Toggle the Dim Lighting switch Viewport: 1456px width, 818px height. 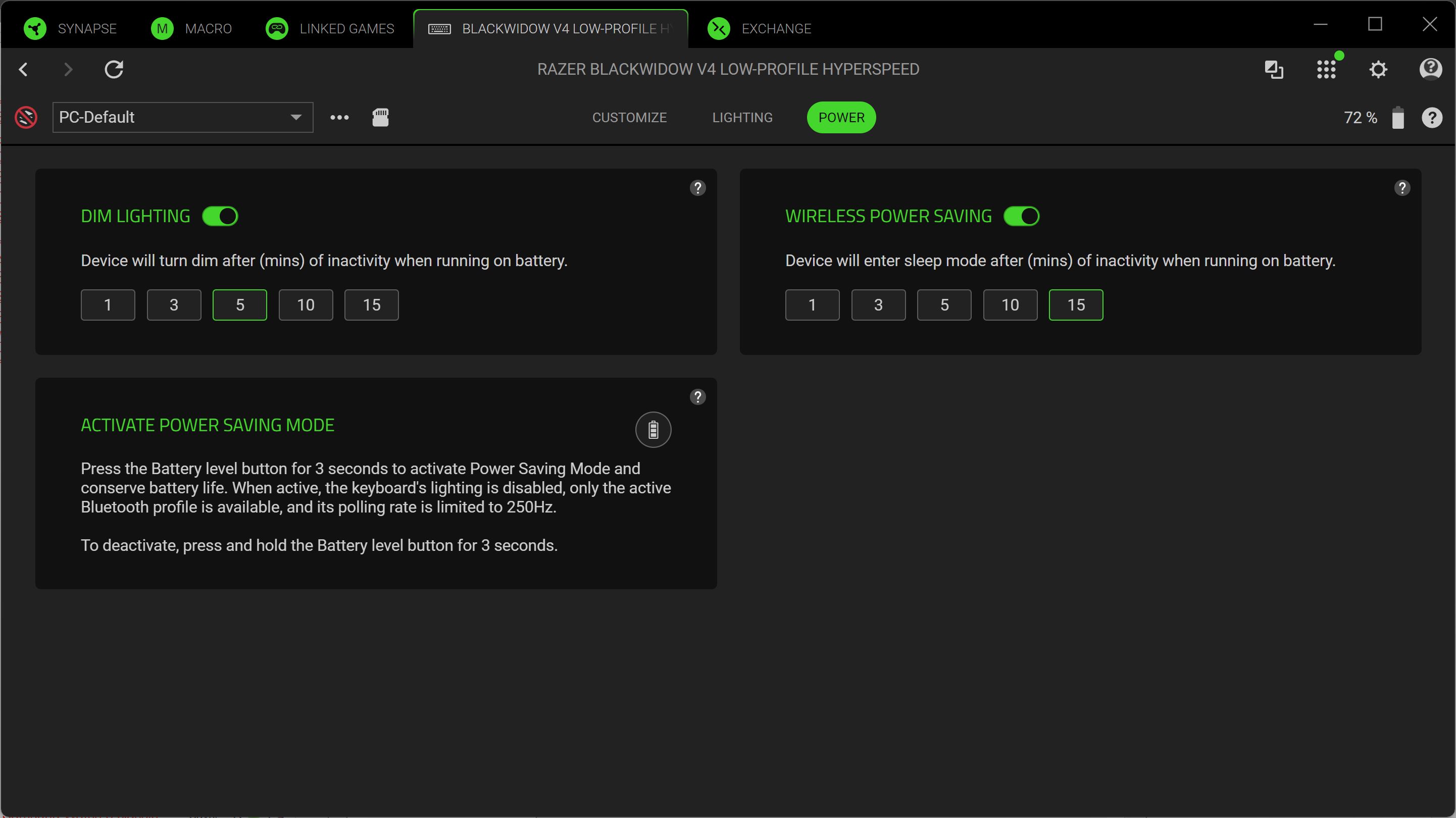220,217
